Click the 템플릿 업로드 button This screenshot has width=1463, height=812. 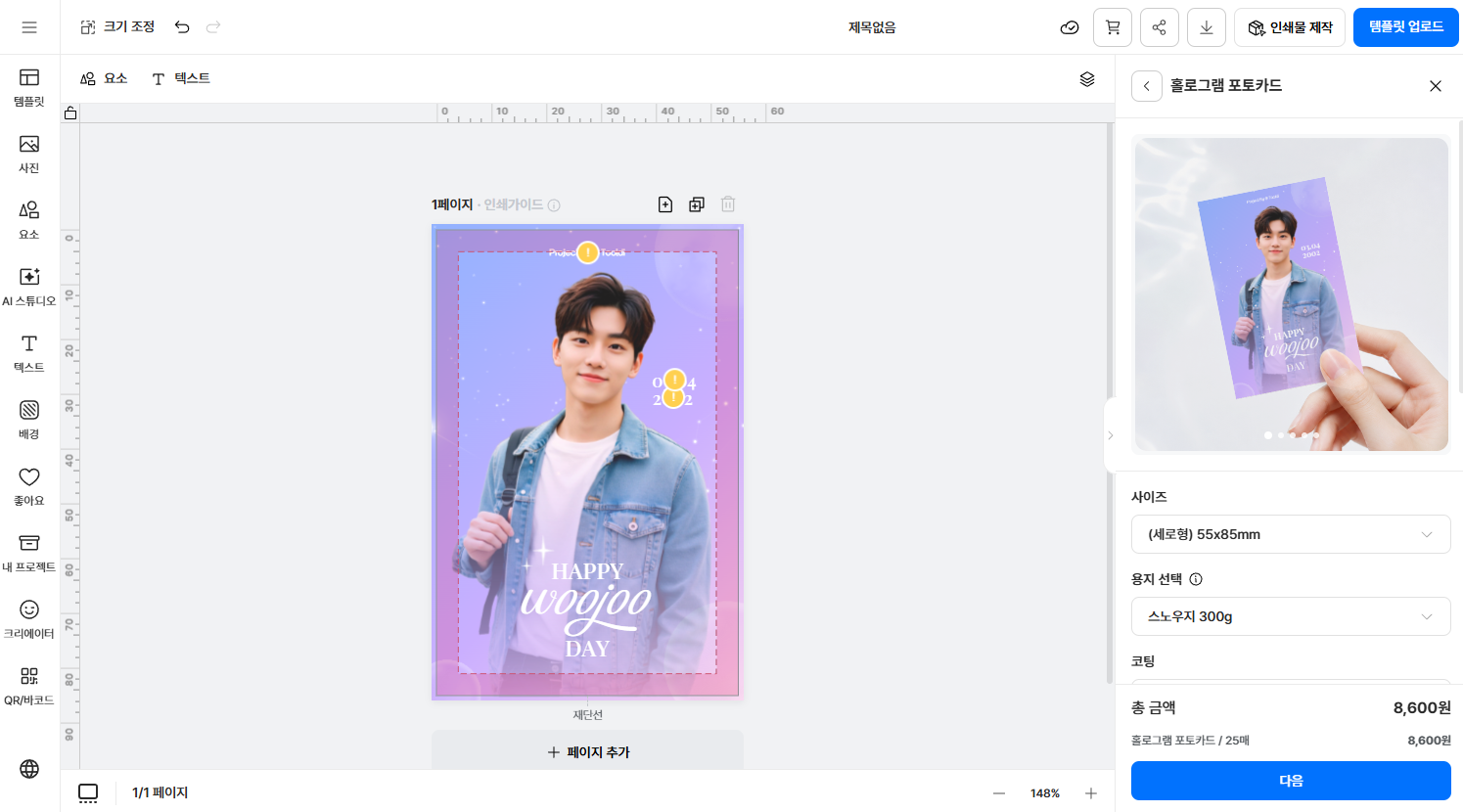pyautogui.click(x=1406, y=27)
